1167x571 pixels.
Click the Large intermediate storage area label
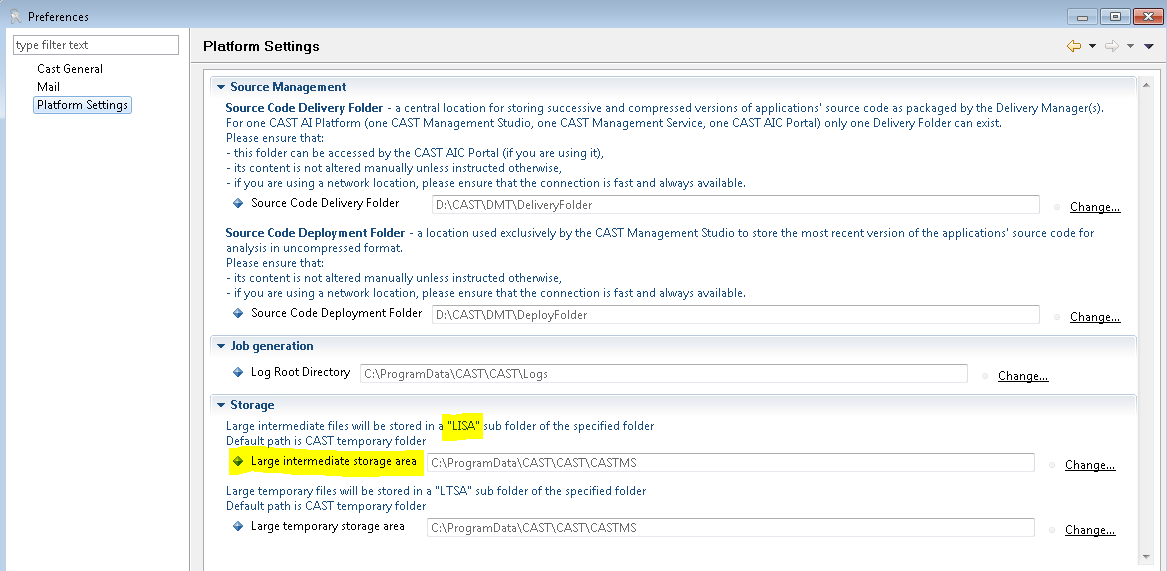[333, 462]
